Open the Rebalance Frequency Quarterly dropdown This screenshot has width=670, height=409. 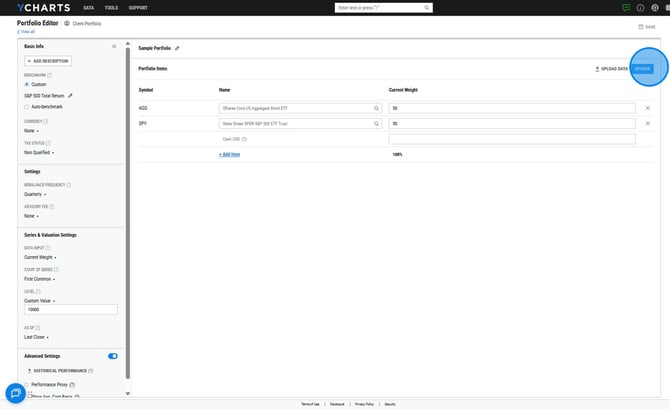(35, 194)
